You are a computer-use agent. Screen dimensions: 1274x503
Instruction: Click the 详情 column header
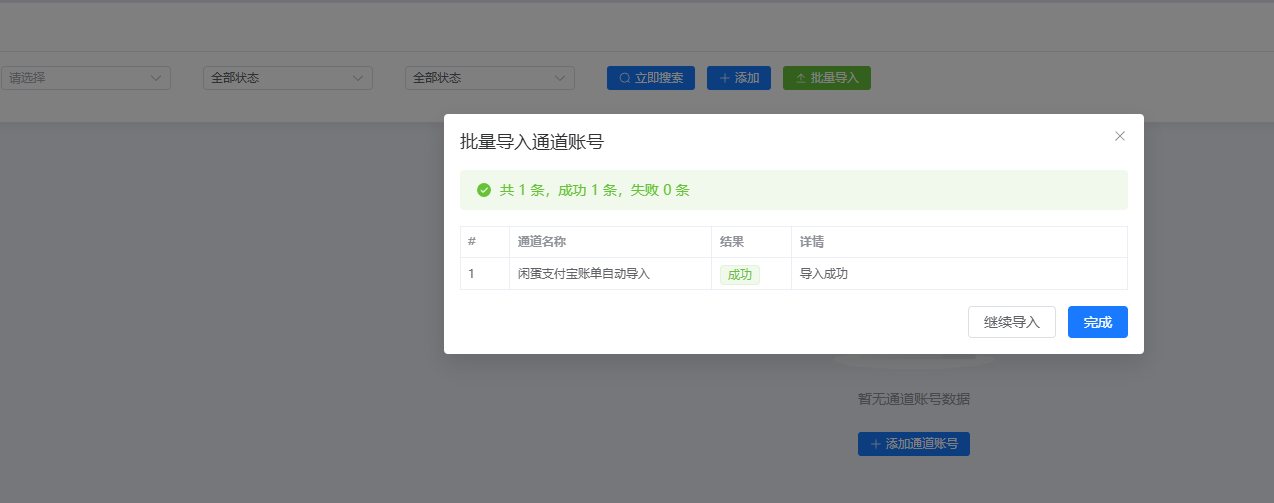959,242
